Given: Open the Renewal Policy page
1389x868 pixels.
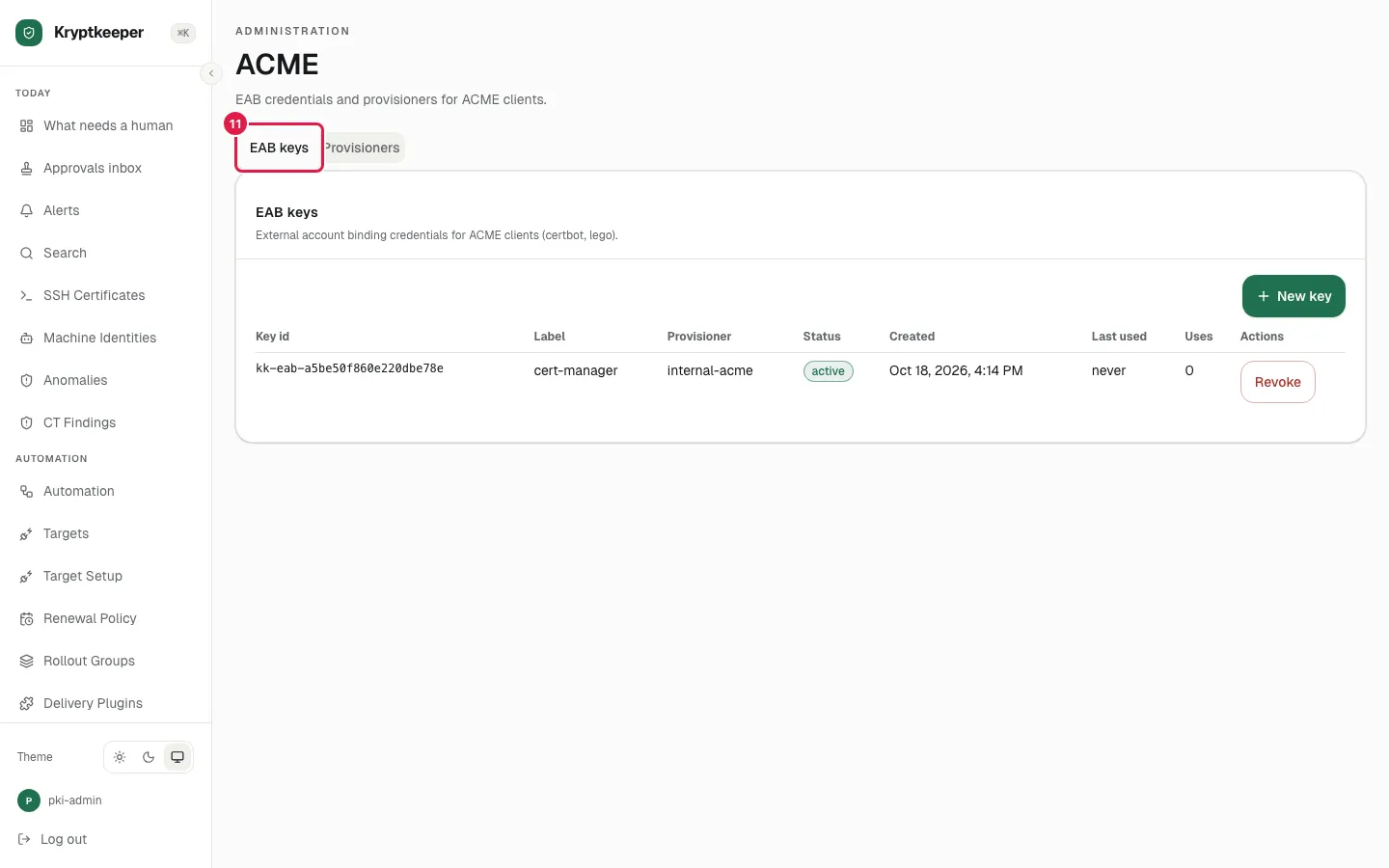Looking at the screenshot, I should pyautogui.click(x=106, y=618).
